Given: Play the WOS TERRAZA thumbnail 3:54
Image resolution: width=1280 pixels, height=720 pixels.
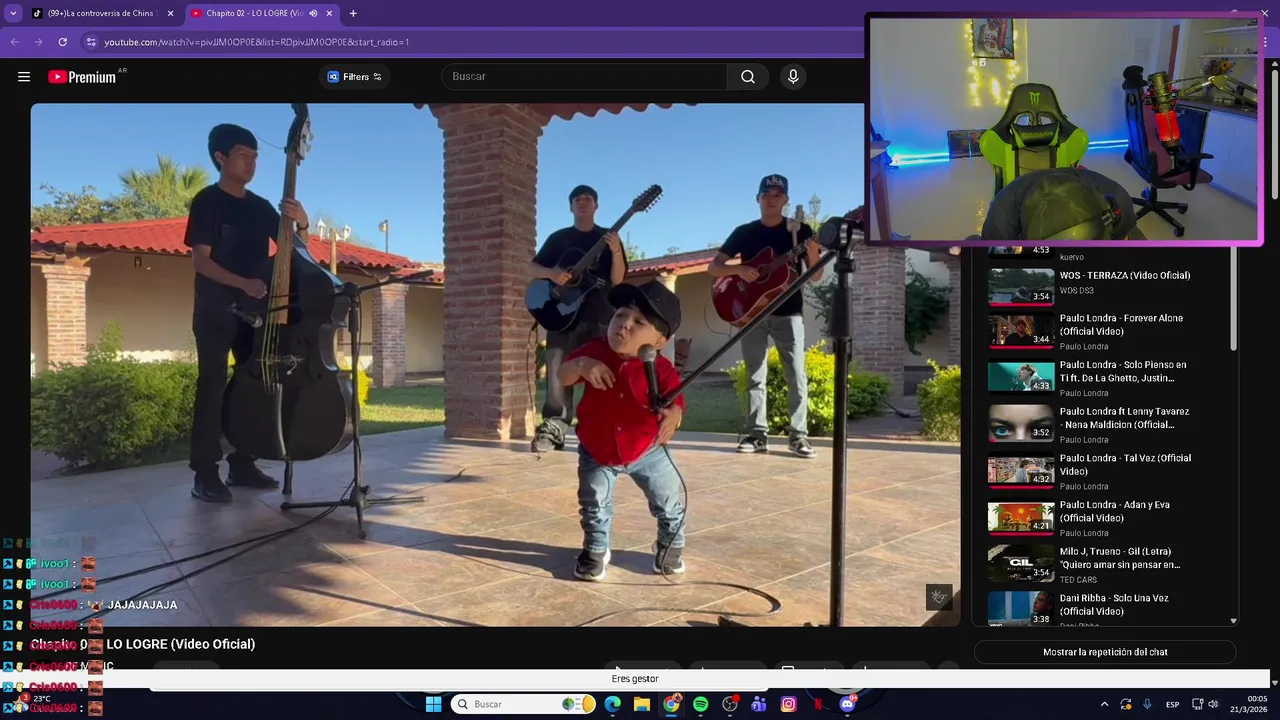Looking at the screenshot, I should point(1021,287).
